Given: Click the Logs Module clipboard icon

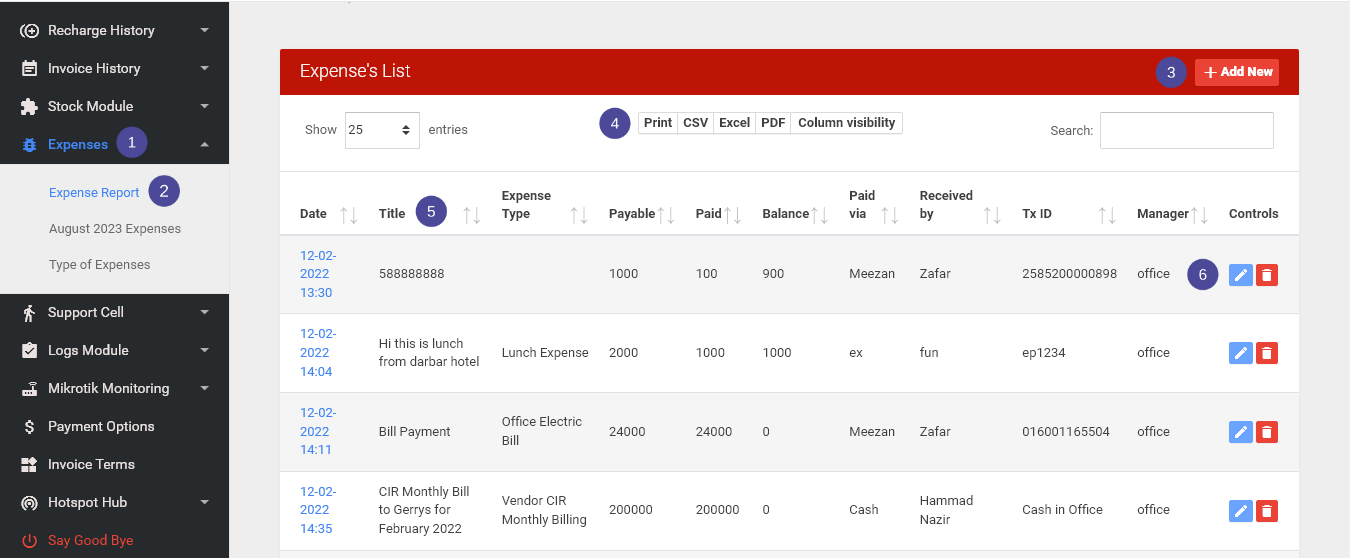Looking at the screenshot, I should click(29, 351).
